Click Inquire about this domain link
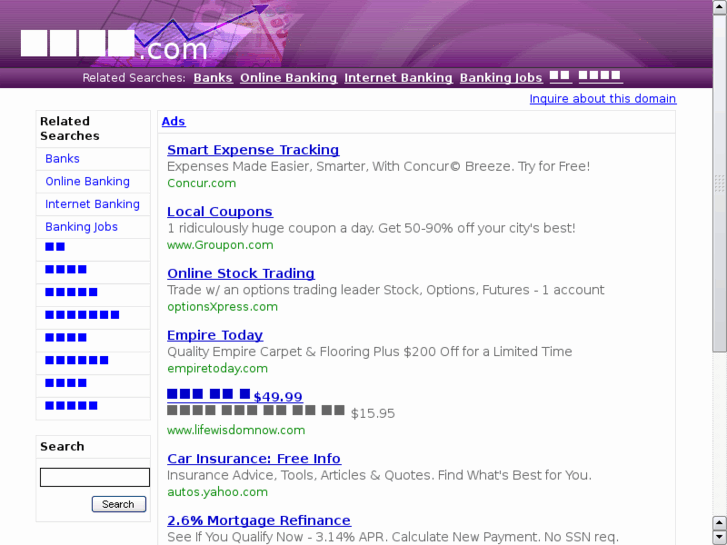 603,99
